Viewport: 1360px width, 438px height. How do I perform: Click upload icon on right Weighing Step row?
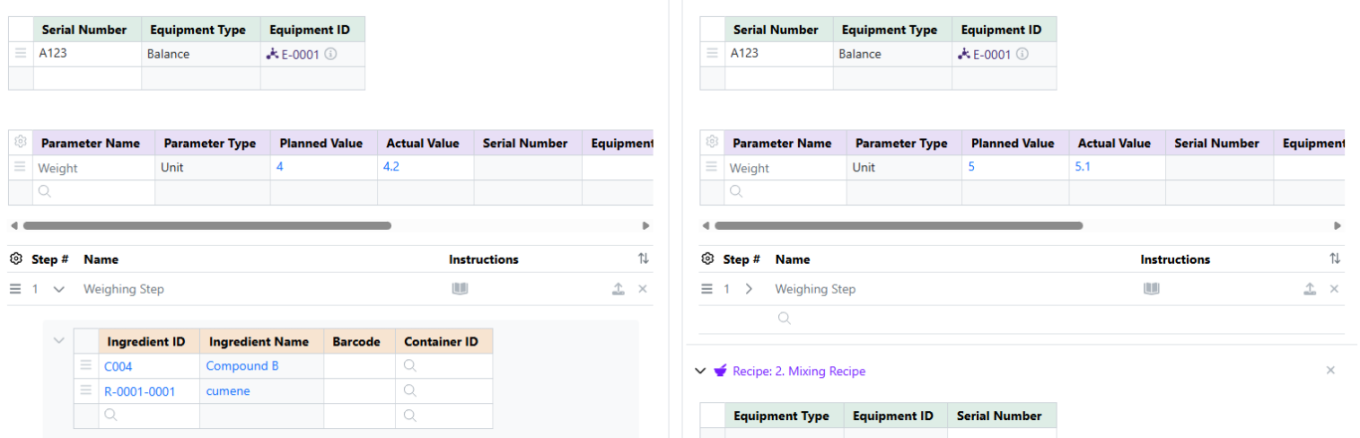[1310, 289]
